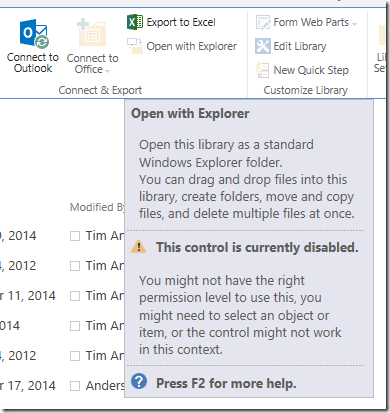Click the Open with Explorer icon
This screenshot has width=390, height=413.
tap(135, 46)
